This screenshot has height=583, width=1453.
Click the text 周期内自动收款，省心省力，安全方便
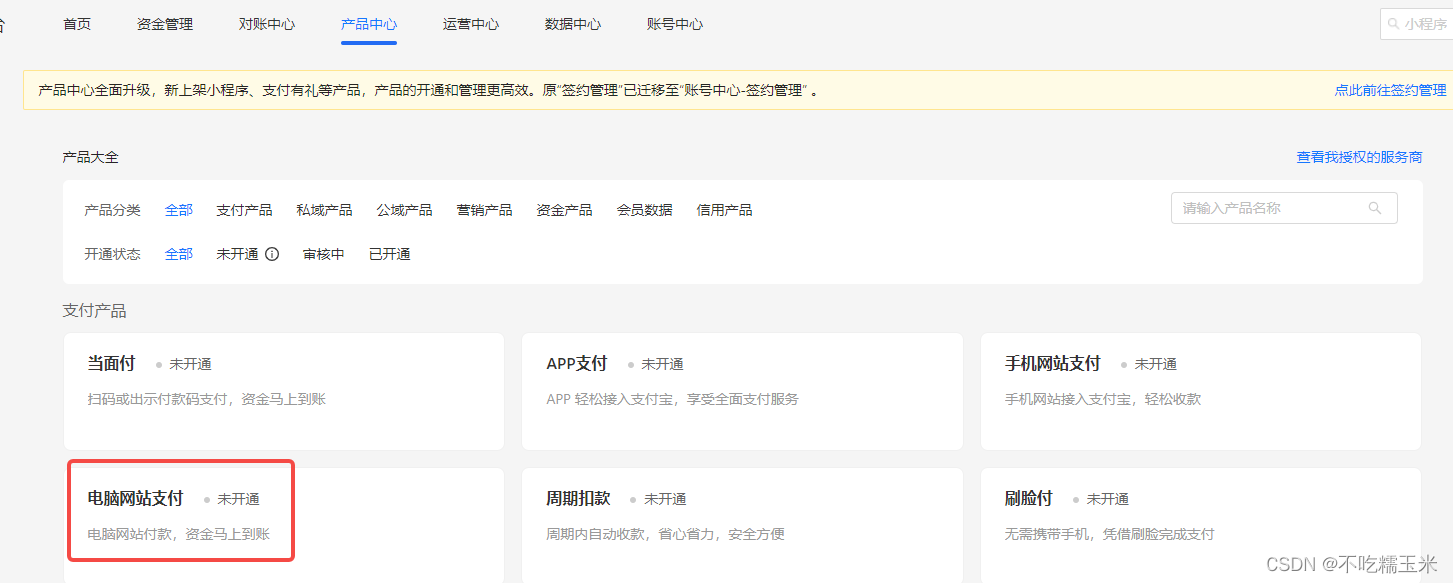(665, 534)
